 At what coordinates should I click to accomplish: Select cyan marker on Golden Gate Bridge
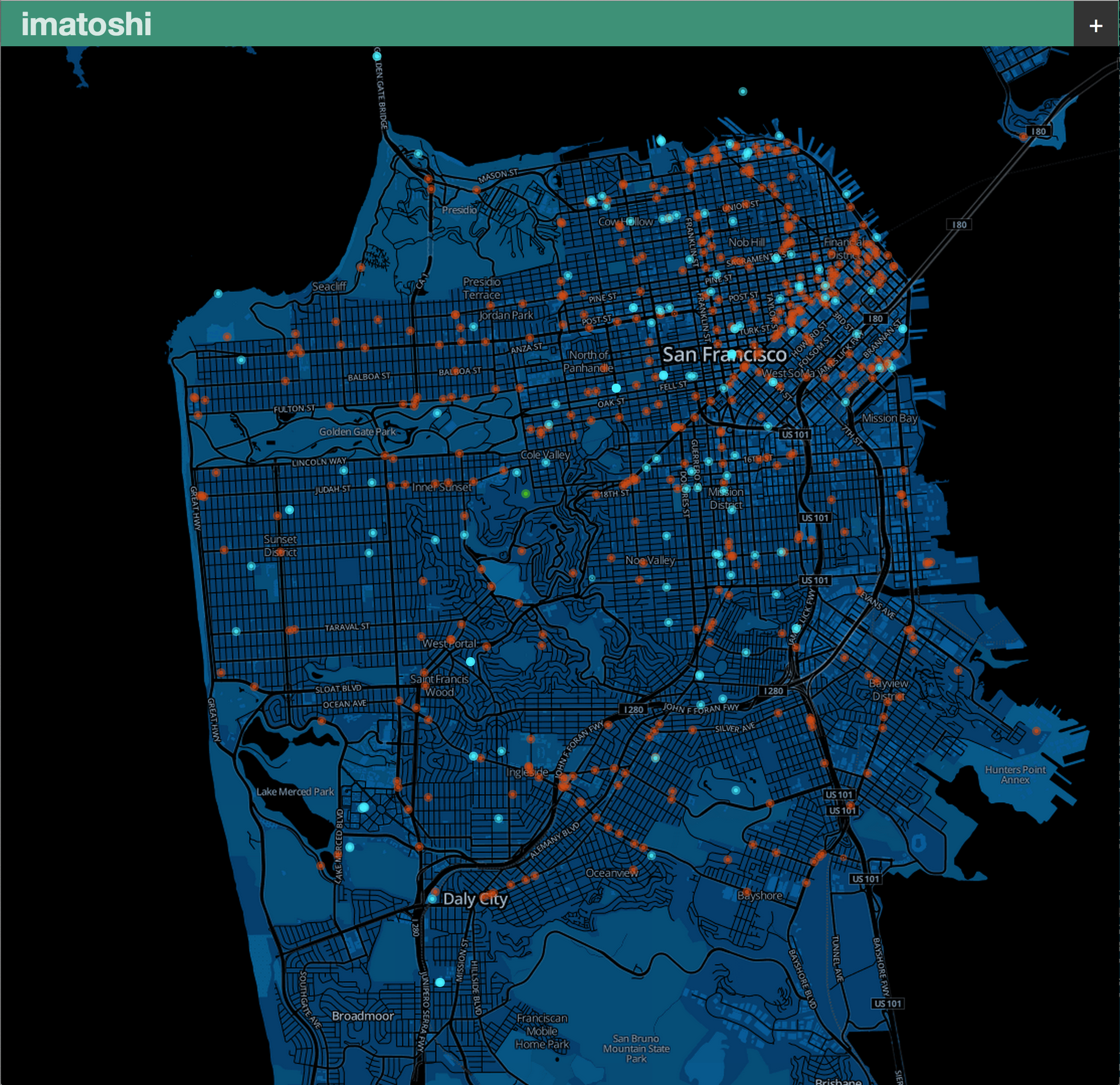[377, 56]
